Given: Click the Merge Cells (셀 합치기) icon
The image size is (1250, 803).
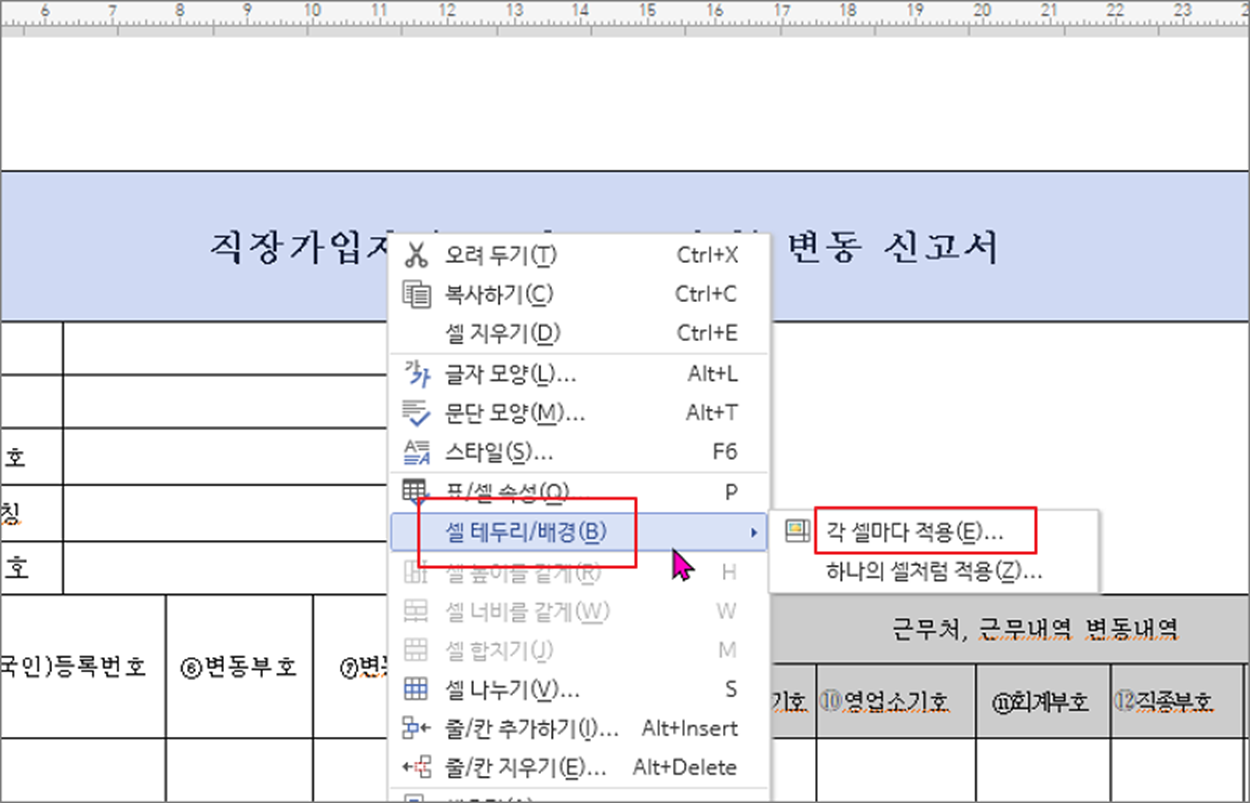Looking at the screenshot, I should pos(415,650).
